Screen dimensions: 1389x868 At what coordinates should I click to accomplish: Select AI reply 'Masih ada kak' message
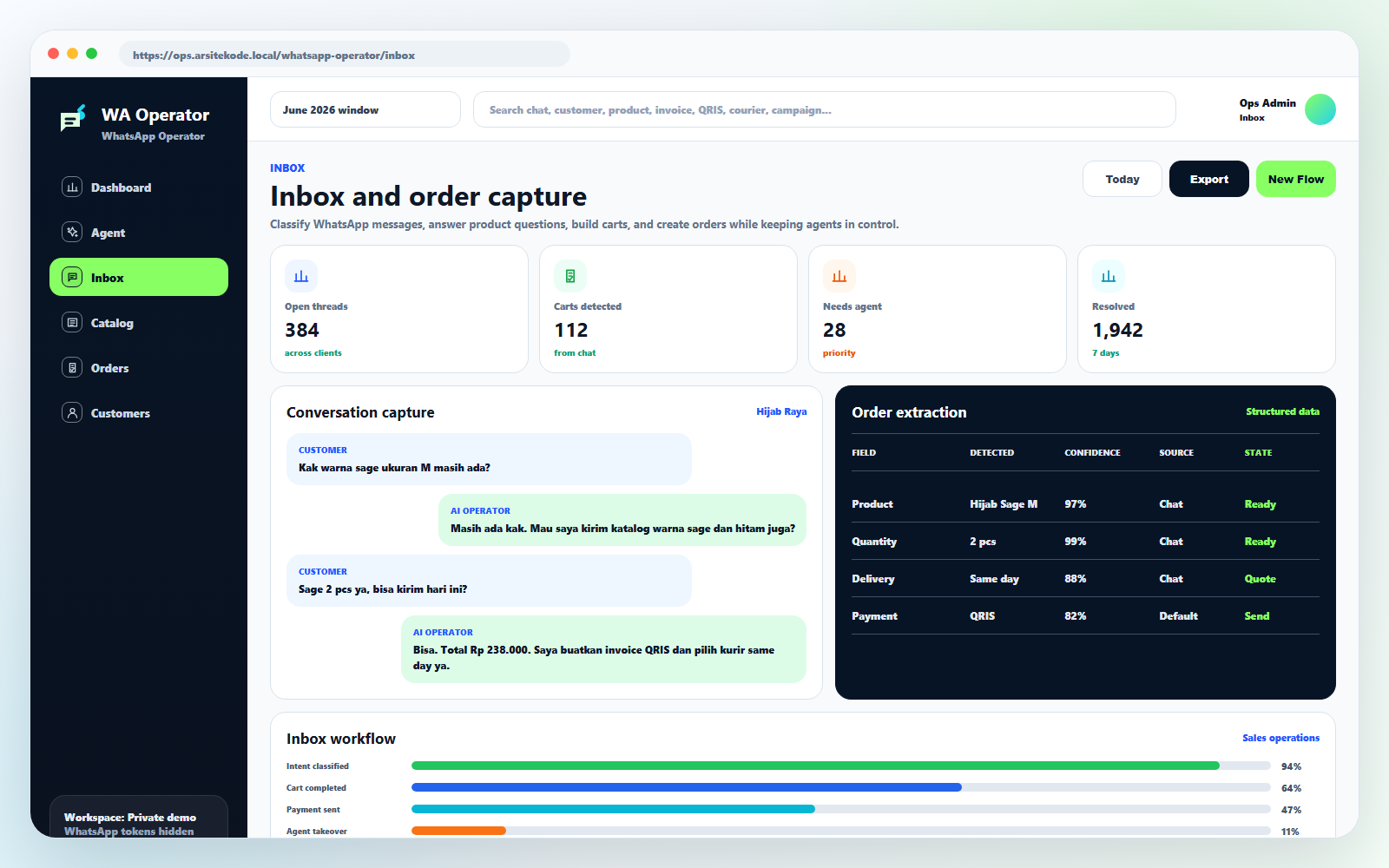point(622,520)
